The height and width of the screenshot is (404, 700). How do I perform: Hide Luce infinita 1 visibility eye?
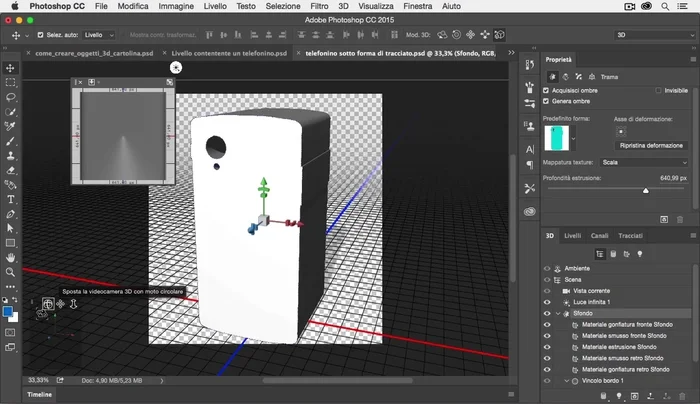[x=547, y=302]
